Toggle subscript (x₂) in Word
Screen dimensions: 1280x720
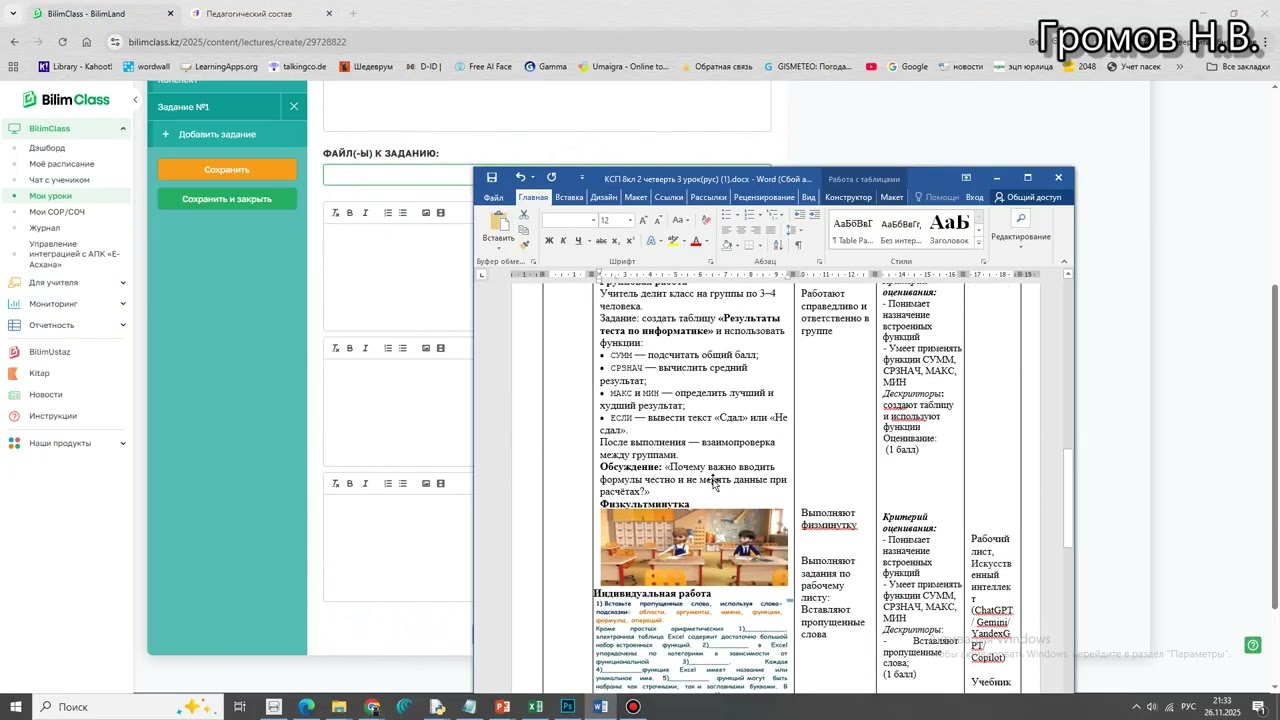(x=616, y=241)
